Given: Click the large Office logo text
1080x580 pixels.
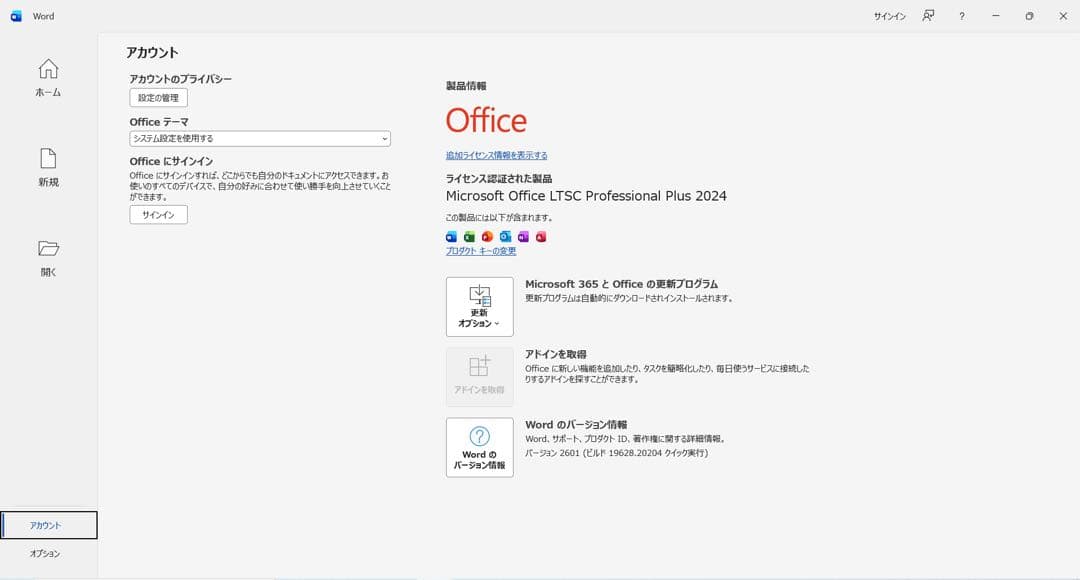Looking at the screenshot, I should tap(486, 121).
